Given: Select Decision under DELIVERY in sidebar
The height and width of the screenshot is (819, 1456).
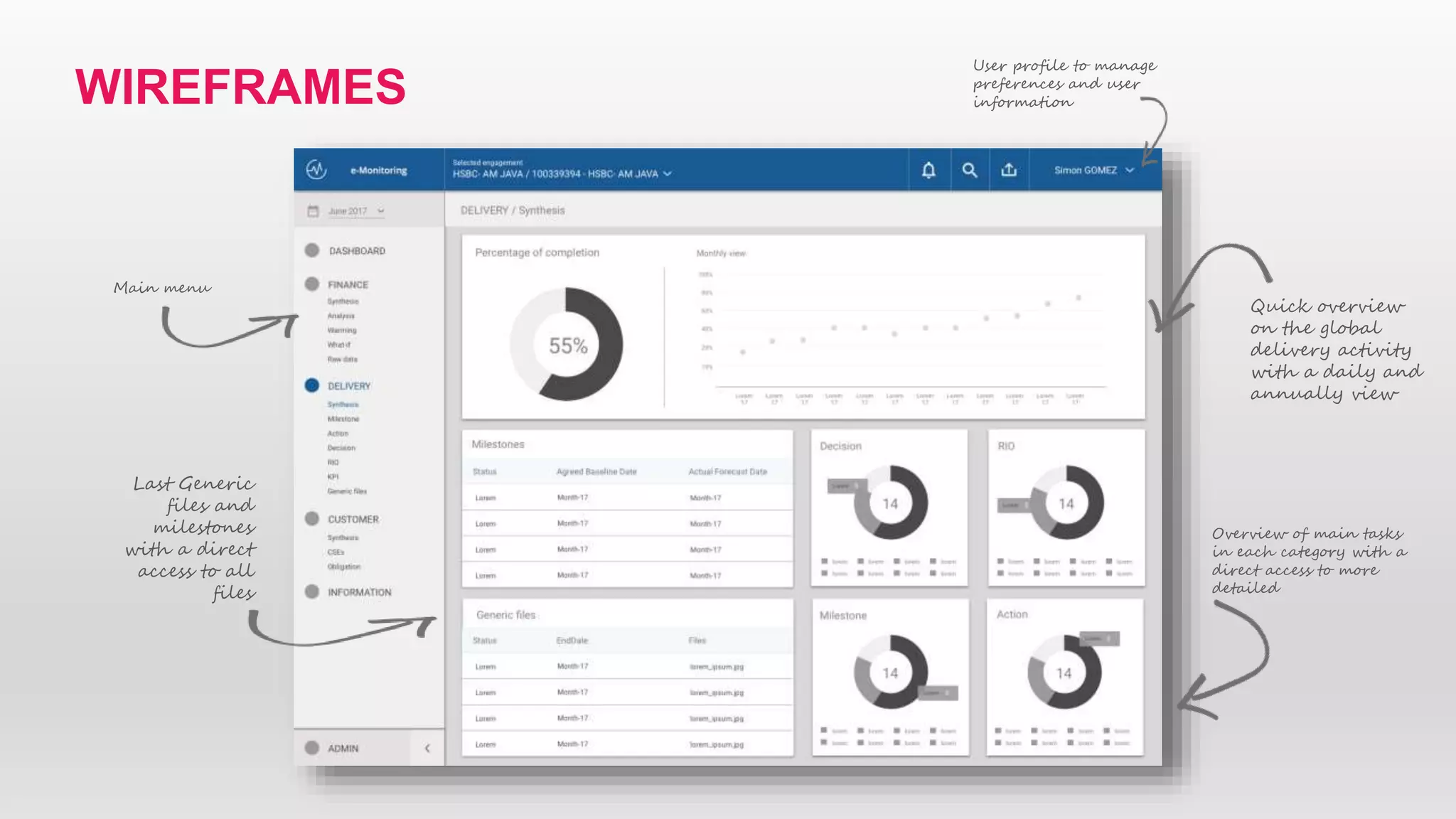Looking at the screenshot, I should pyautogui.click(x=341, y=448).
